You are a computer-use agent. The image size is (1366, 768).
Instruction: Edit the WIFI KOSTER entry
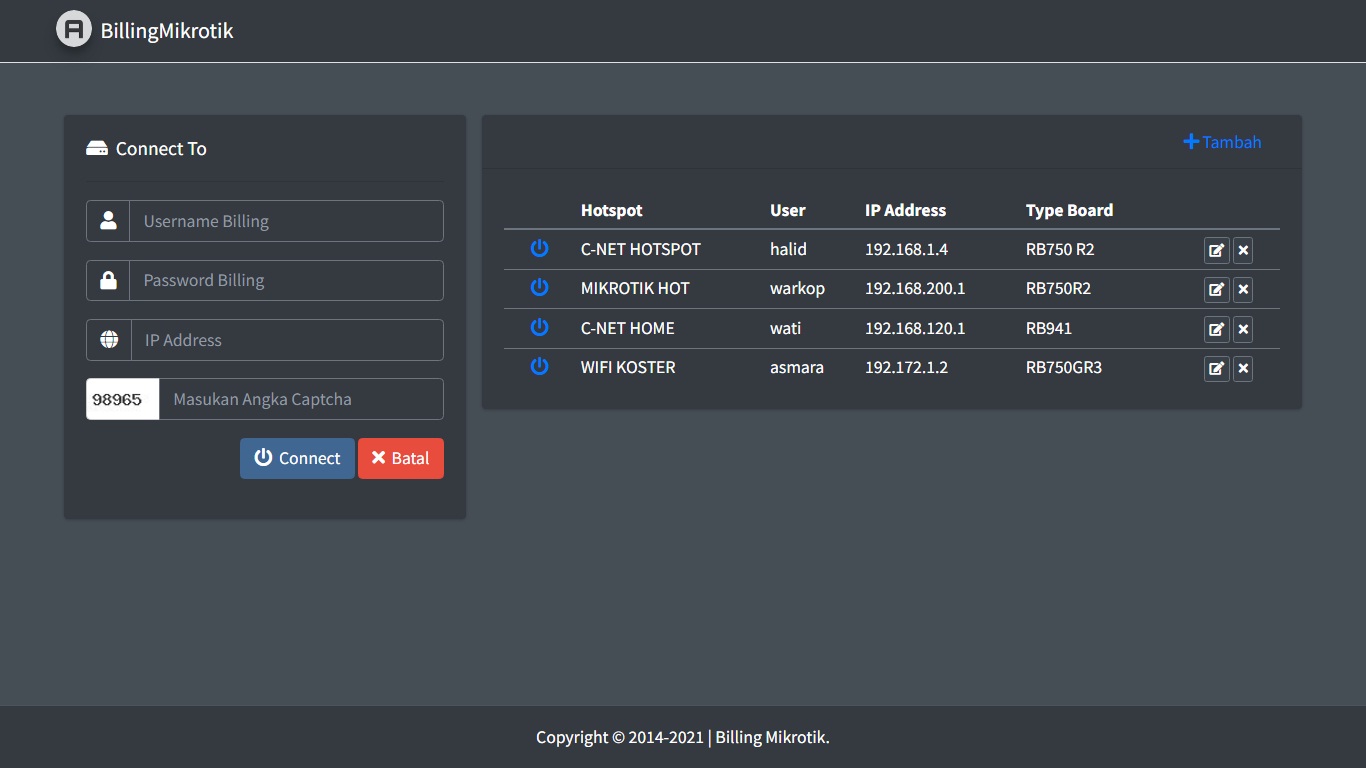(x=1216, y=369)
